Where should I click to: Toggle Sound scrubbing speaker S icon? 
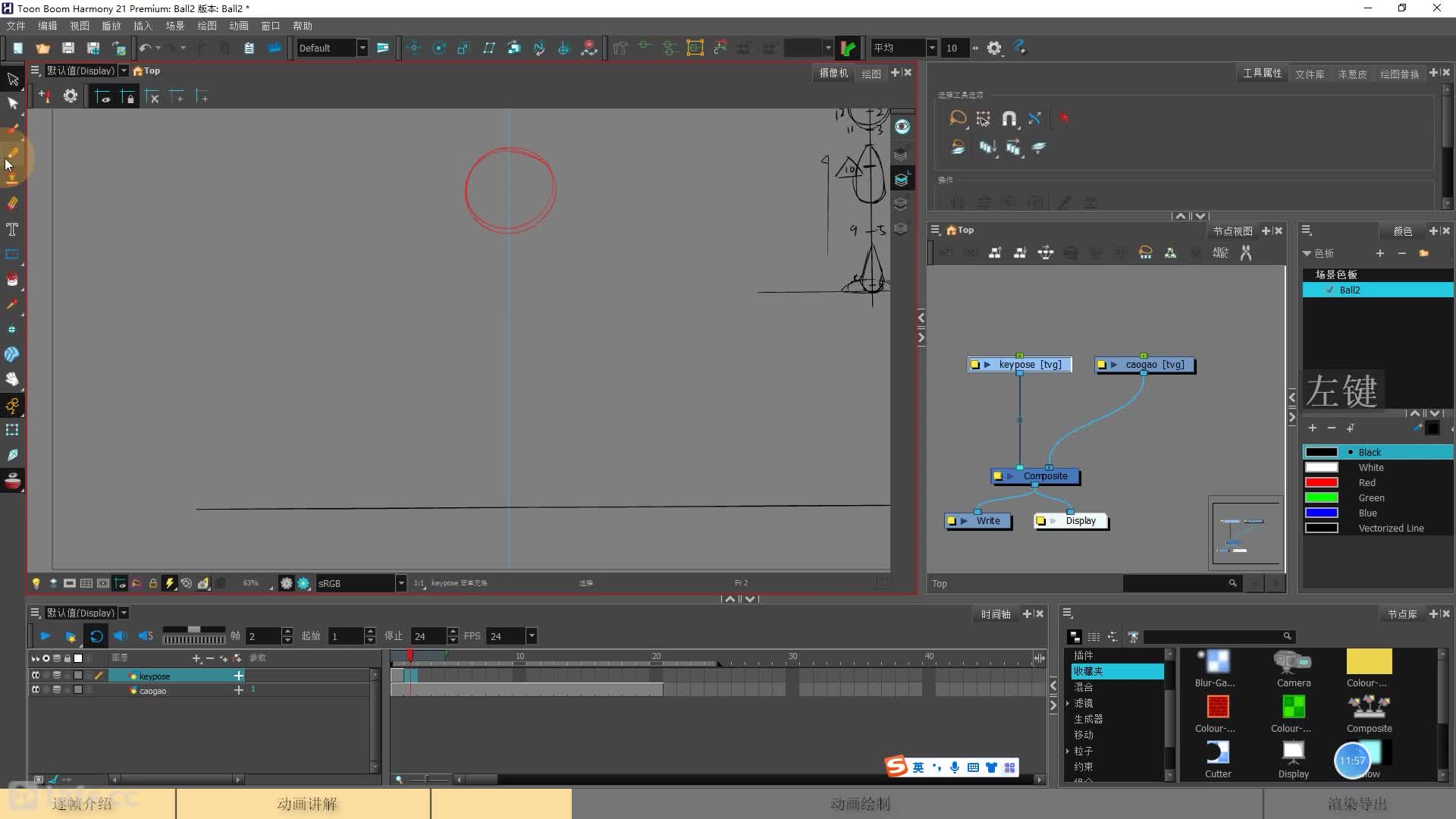tap(146, 636)
